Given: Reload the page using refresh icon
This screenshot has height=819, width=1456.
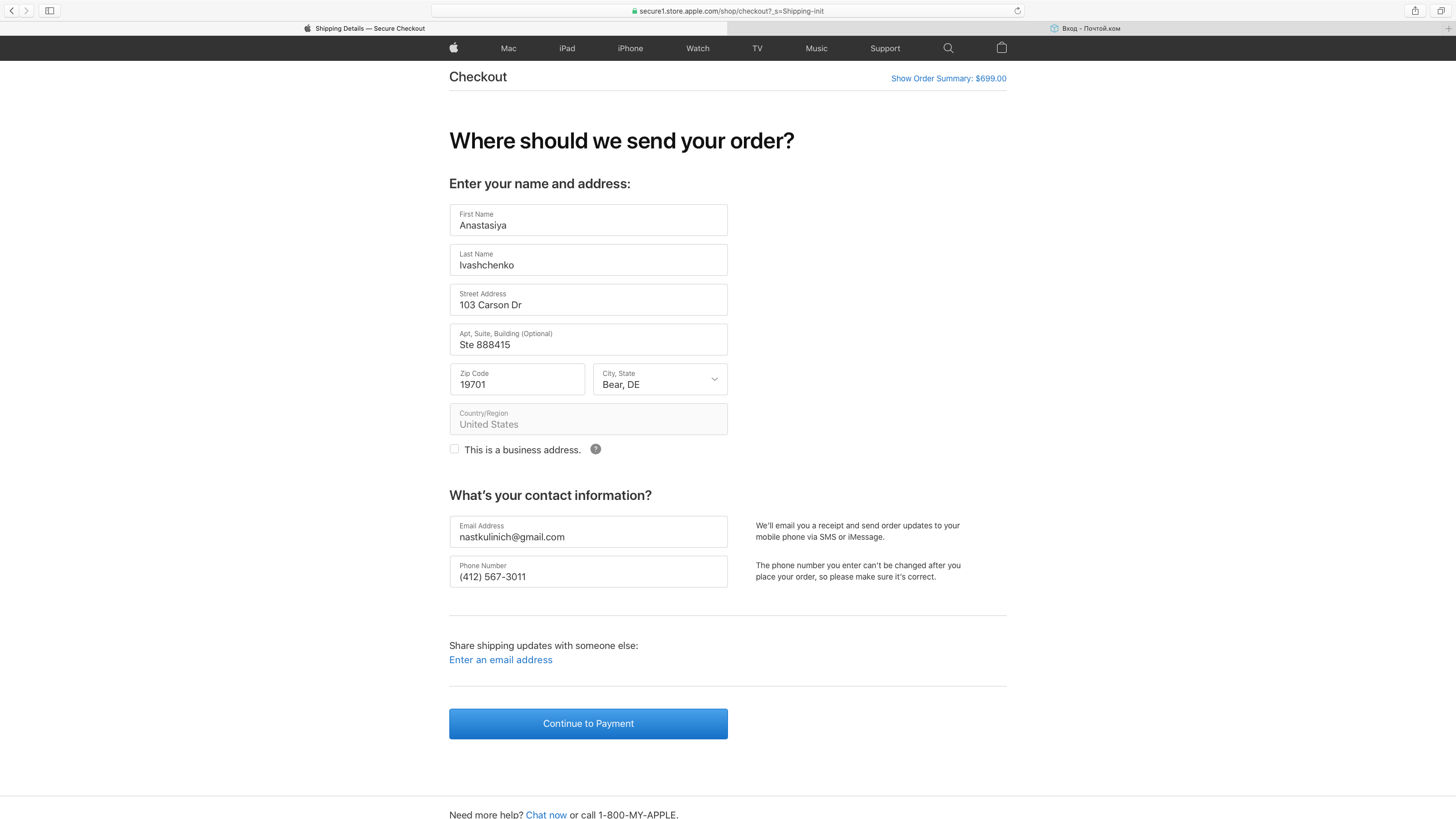Looking at the screenshot, I should (1017, 11).
